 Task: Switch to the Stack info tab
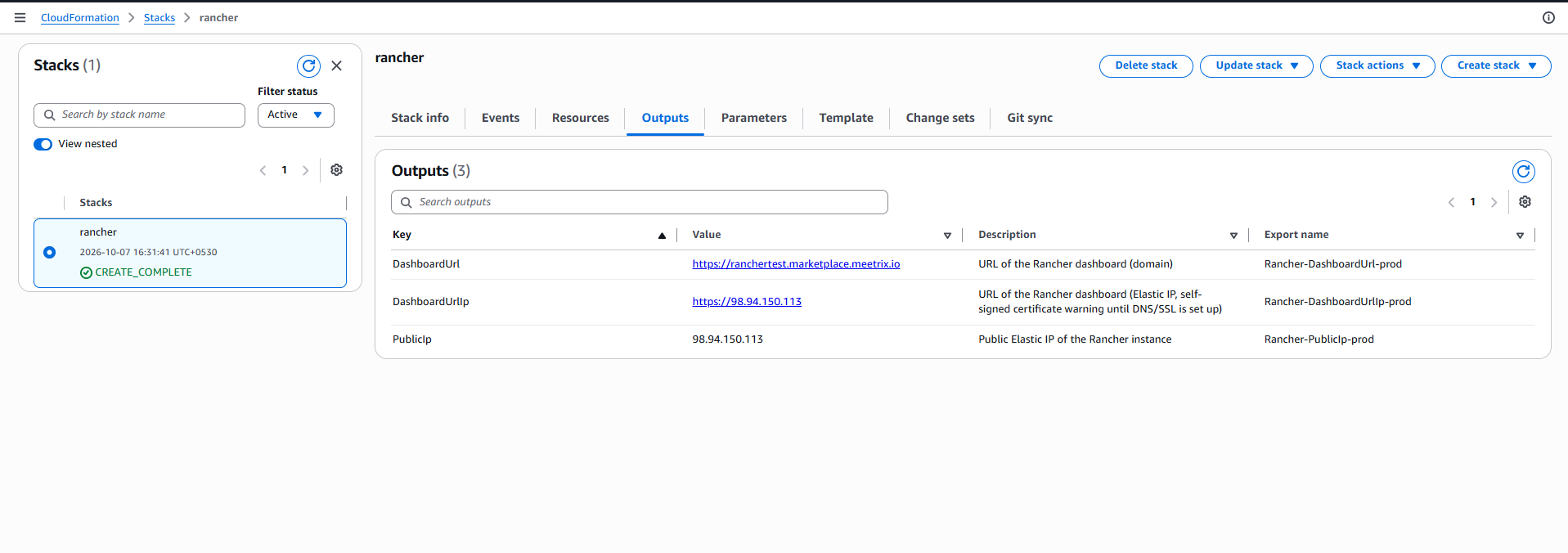[420, 118]
